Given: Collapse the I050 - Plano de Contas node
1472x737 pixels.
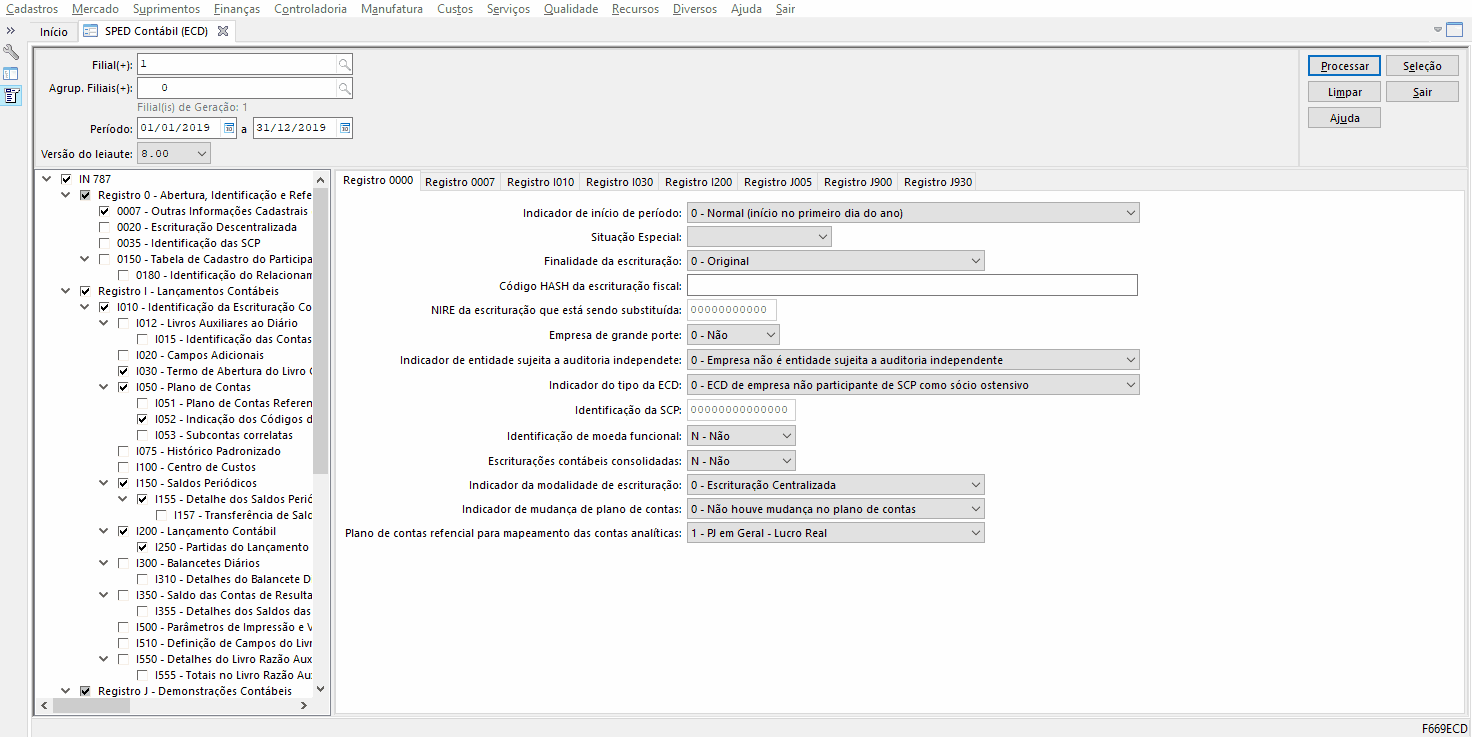Looking at the screenshot, I should (x=104, y=387).
